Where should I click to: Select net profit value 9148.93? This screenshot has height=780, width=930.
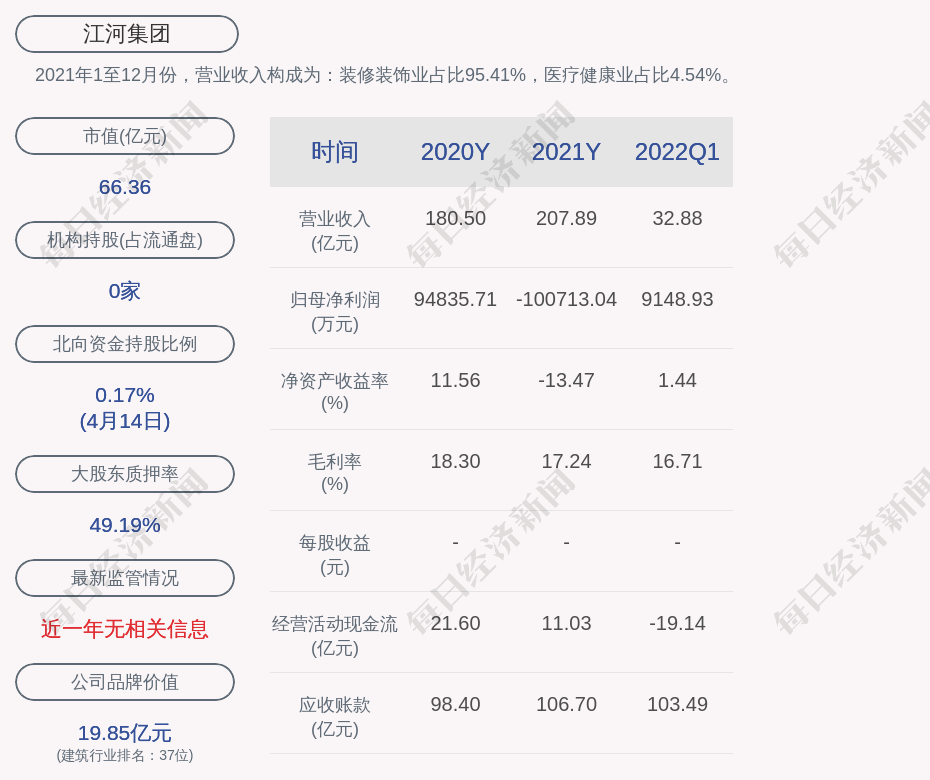(x=677, y=299)
